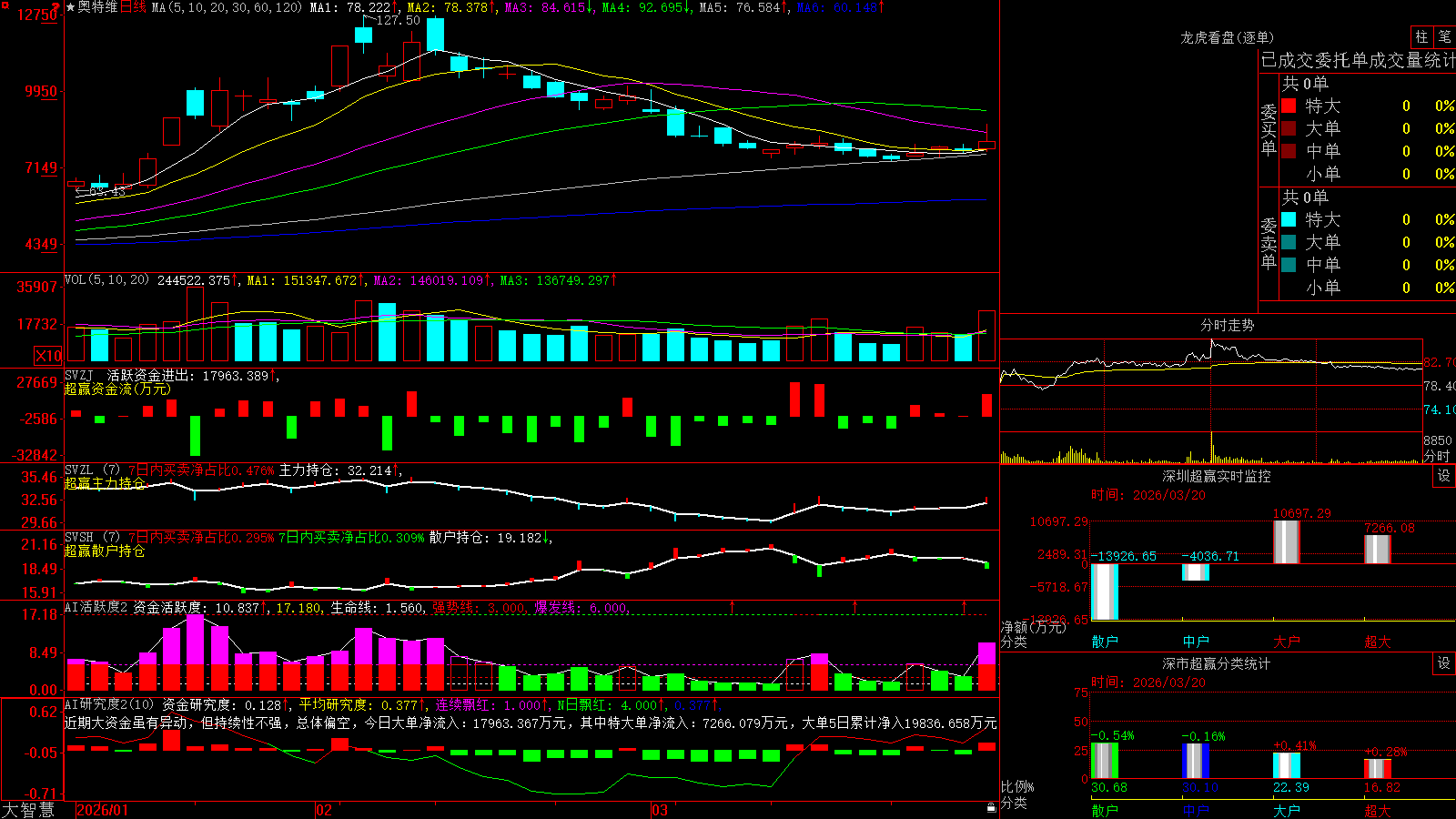Click the MA(5,10,20,30,60,120) indicator label
The width and height of the screenshot is (1456, 819).
227,7
